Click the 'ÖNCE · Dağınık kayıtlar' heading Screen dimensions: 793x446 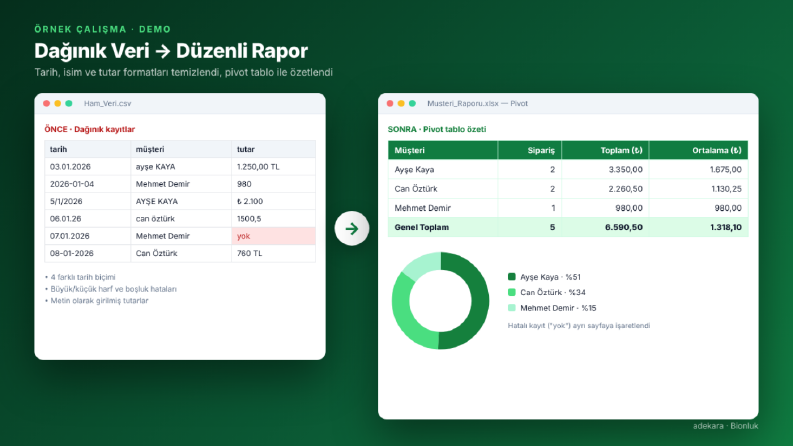pos(90,129)
